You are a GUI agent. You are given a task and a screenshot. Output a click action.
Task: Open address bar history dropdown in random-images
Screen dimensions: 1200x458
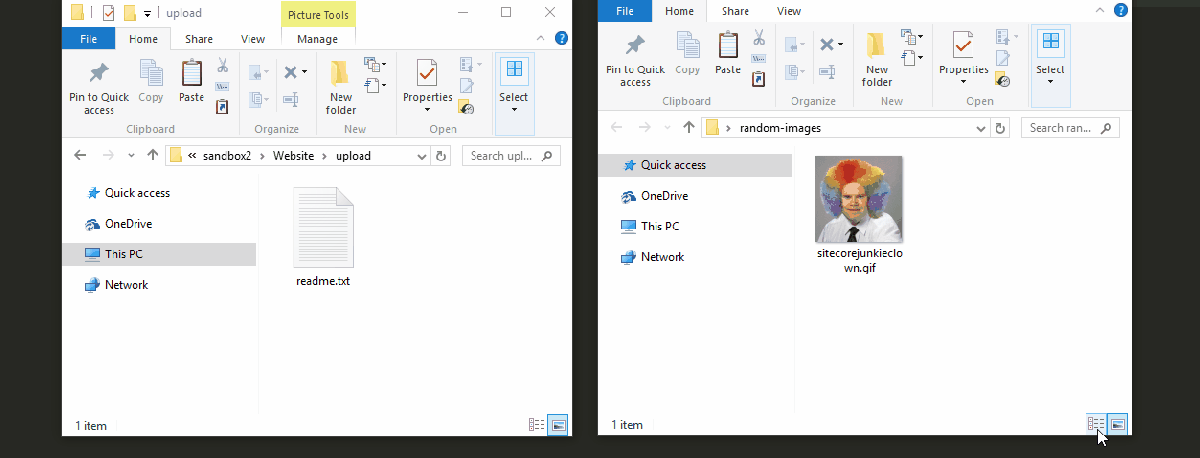tap(981, 128)
